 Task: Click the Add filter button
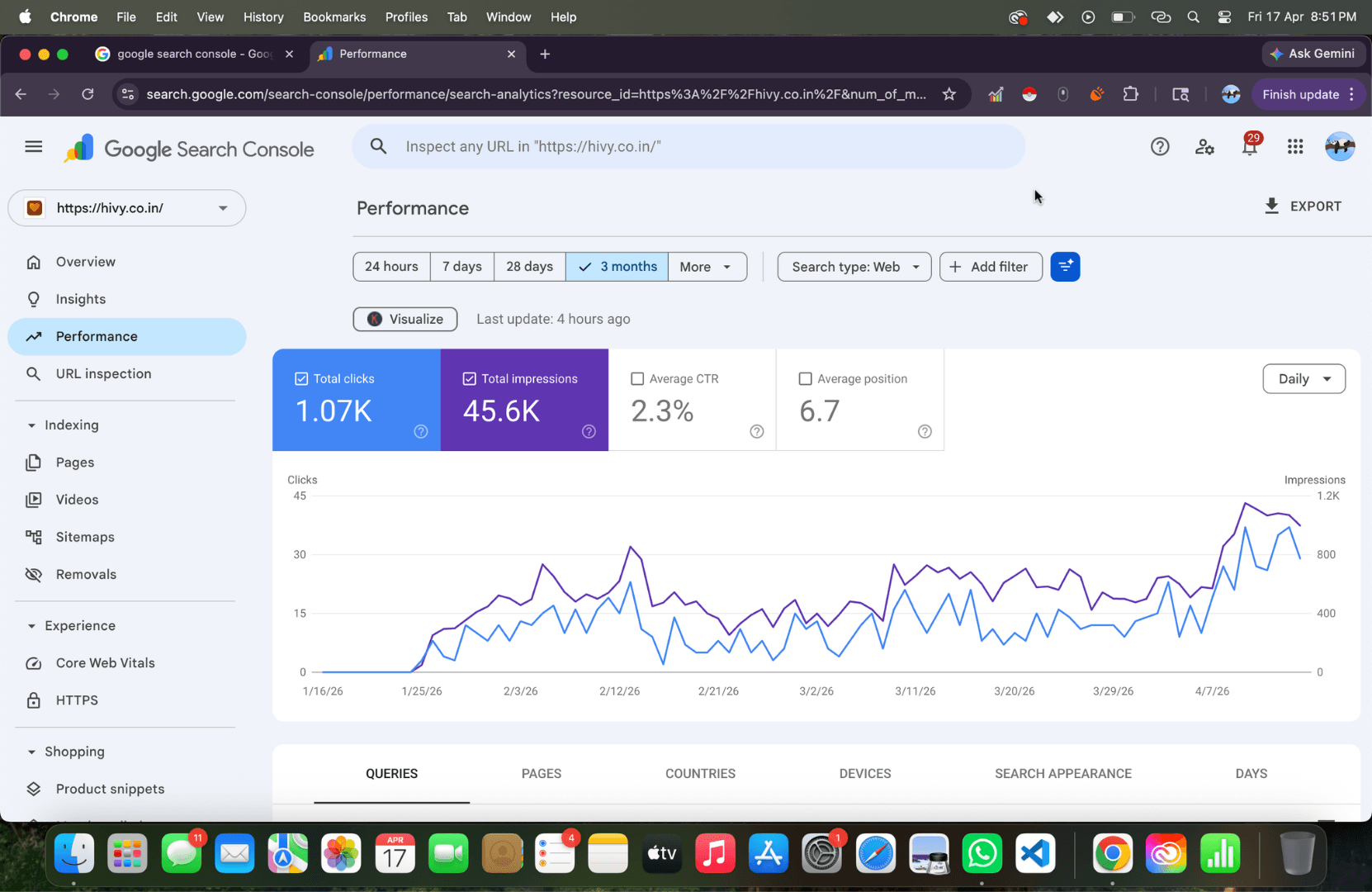(991, 267)
